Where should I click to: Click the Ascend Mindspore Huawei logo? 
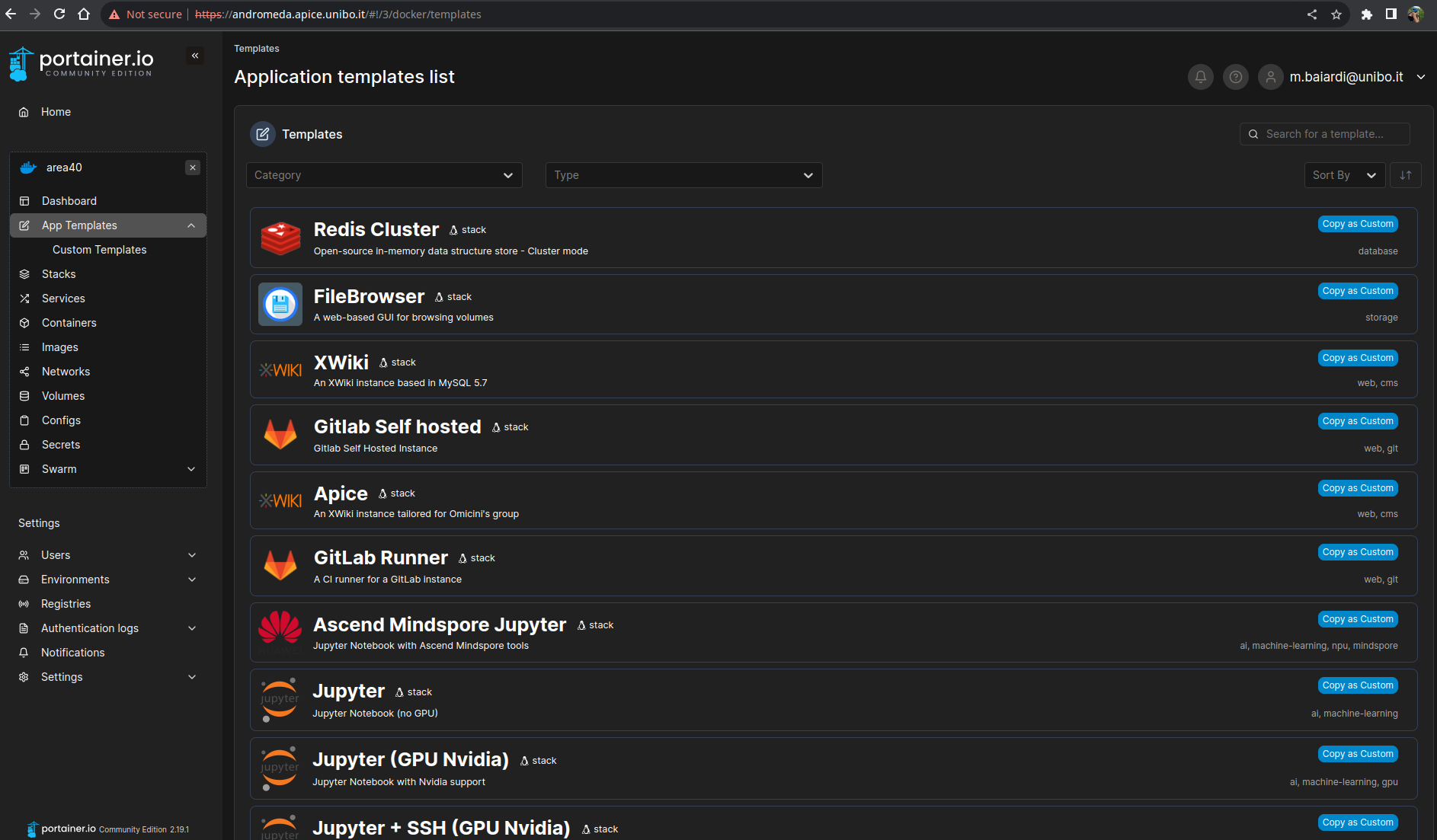[x=280, y=632]
